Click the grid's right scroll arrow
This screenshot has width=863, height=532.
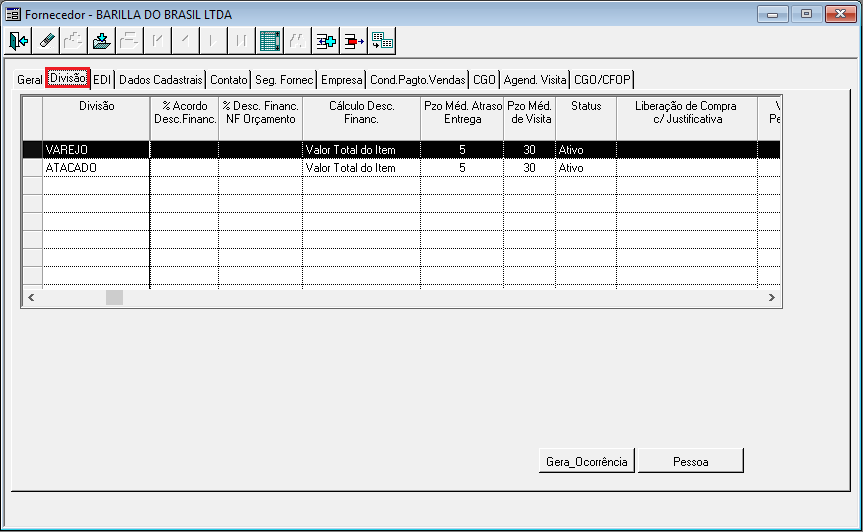[x=772, y=298]
